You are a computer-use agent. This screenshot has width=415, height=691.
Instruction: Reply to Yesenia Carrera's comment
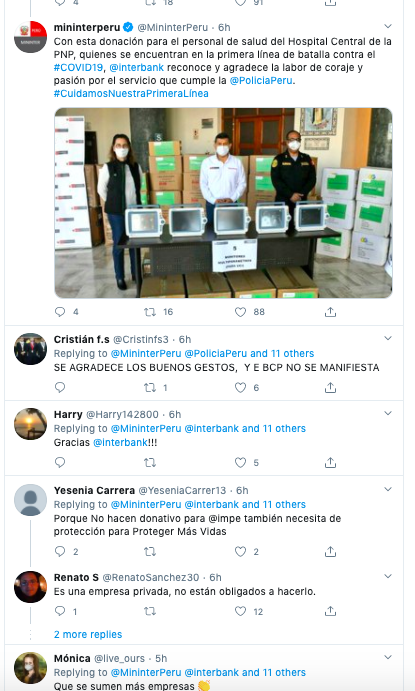60,551
